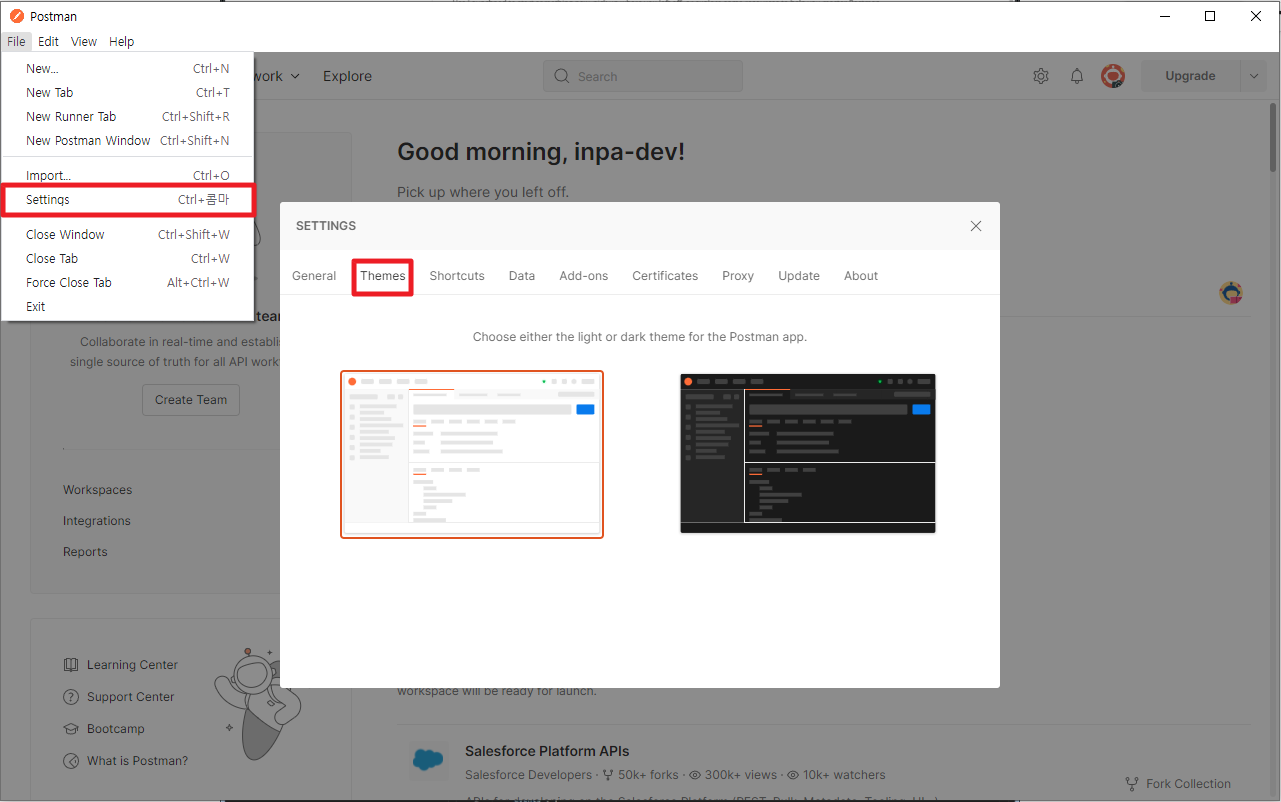
Task: Open Integrations link in sidebar
Action: coord(97,521)
